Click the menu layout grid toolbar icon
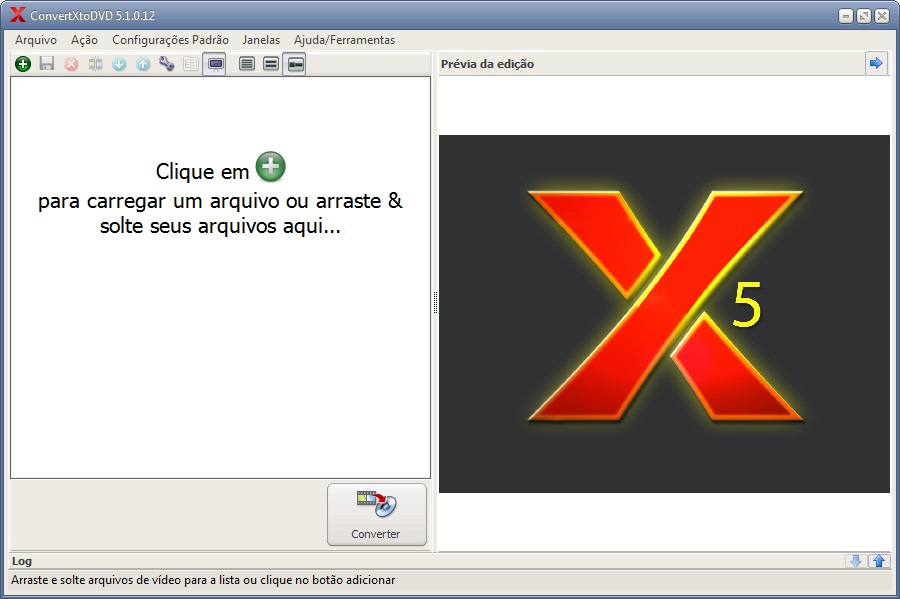 point(191,64)
